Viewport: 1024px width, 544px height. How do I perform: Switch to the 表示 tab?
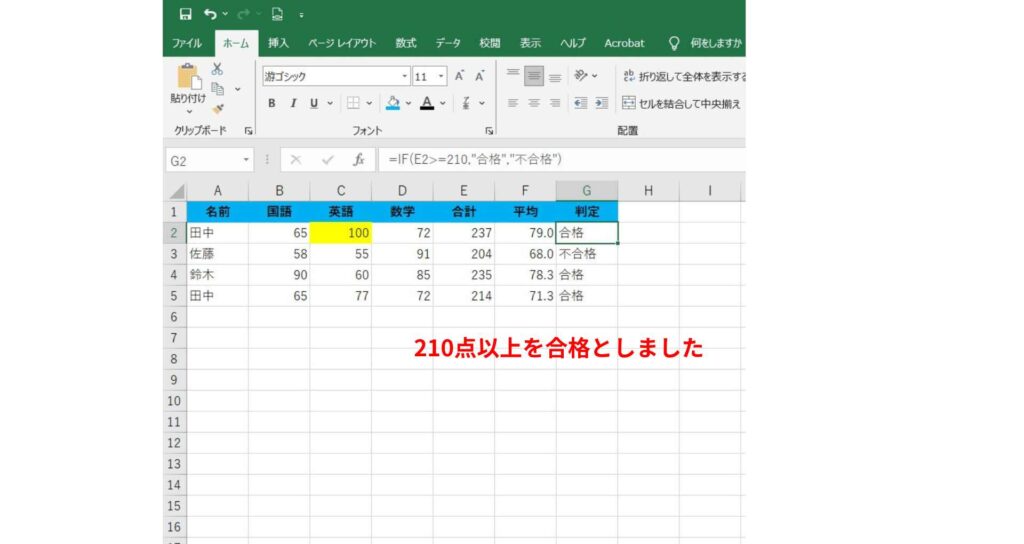click(530, 43)
